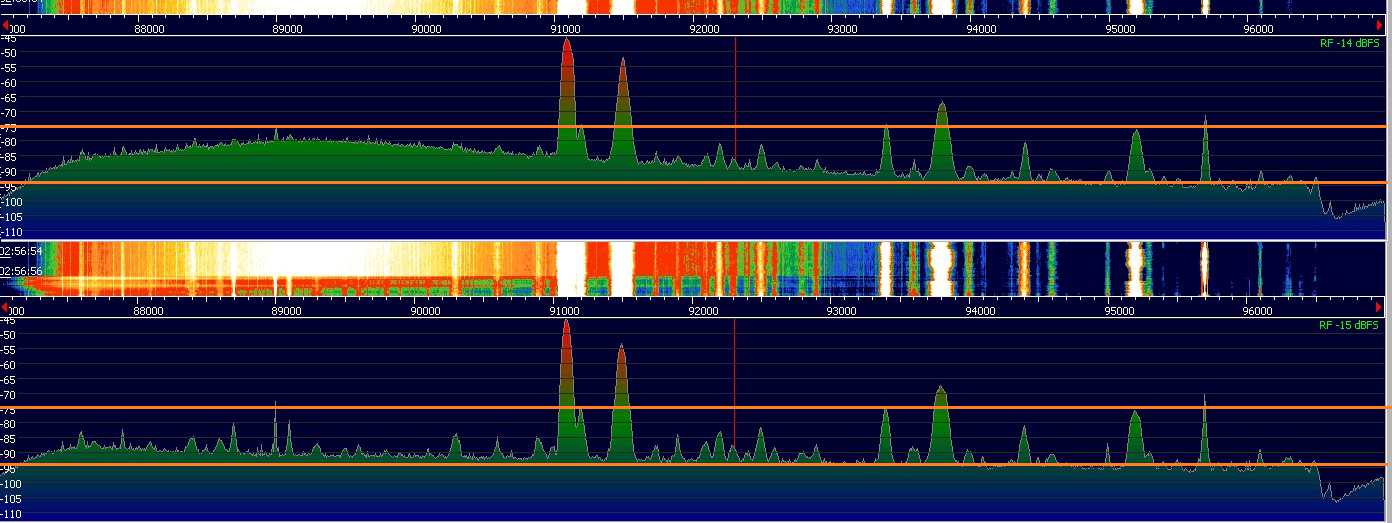Viewport: 1392px width, 523px height.
Task: Click 96000 on the lower frequency scale
Action: [x=1257, y=311]
